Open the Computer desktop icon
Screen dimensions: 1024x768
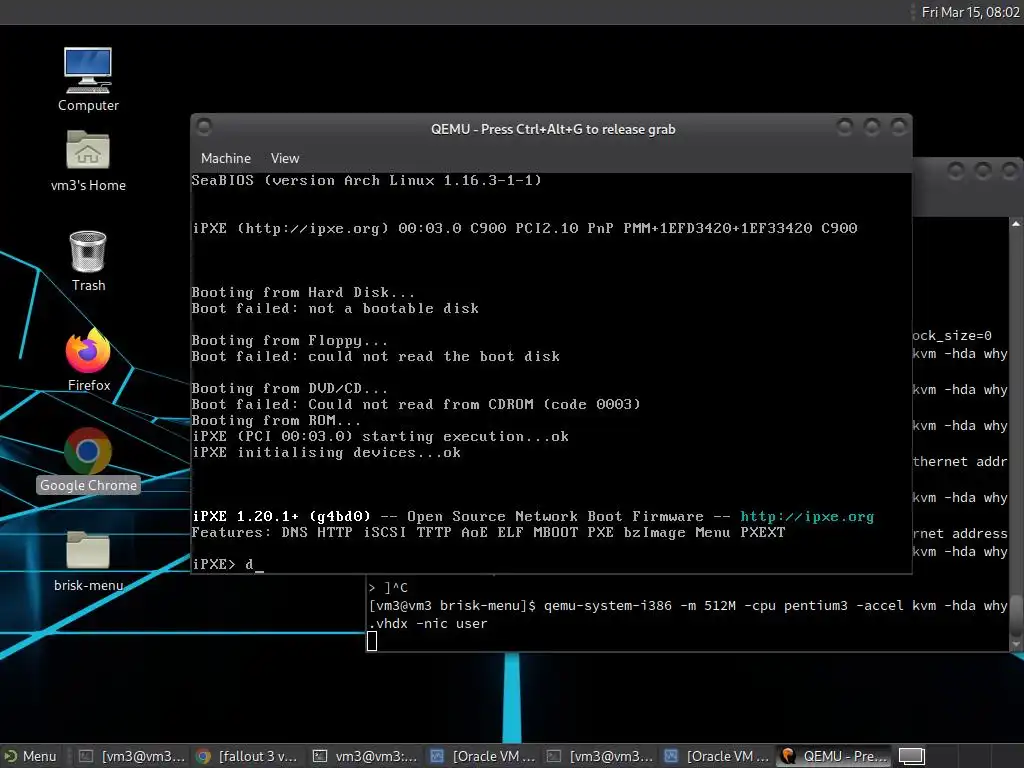88,79
